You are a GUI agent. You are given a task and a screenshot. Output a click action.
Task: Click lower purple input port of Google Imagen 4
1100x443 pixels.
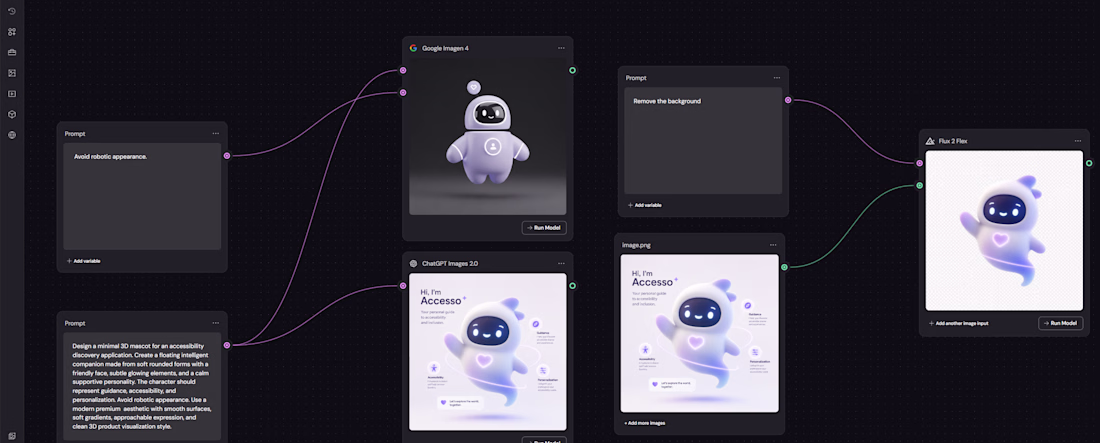(x=403, y=93)
